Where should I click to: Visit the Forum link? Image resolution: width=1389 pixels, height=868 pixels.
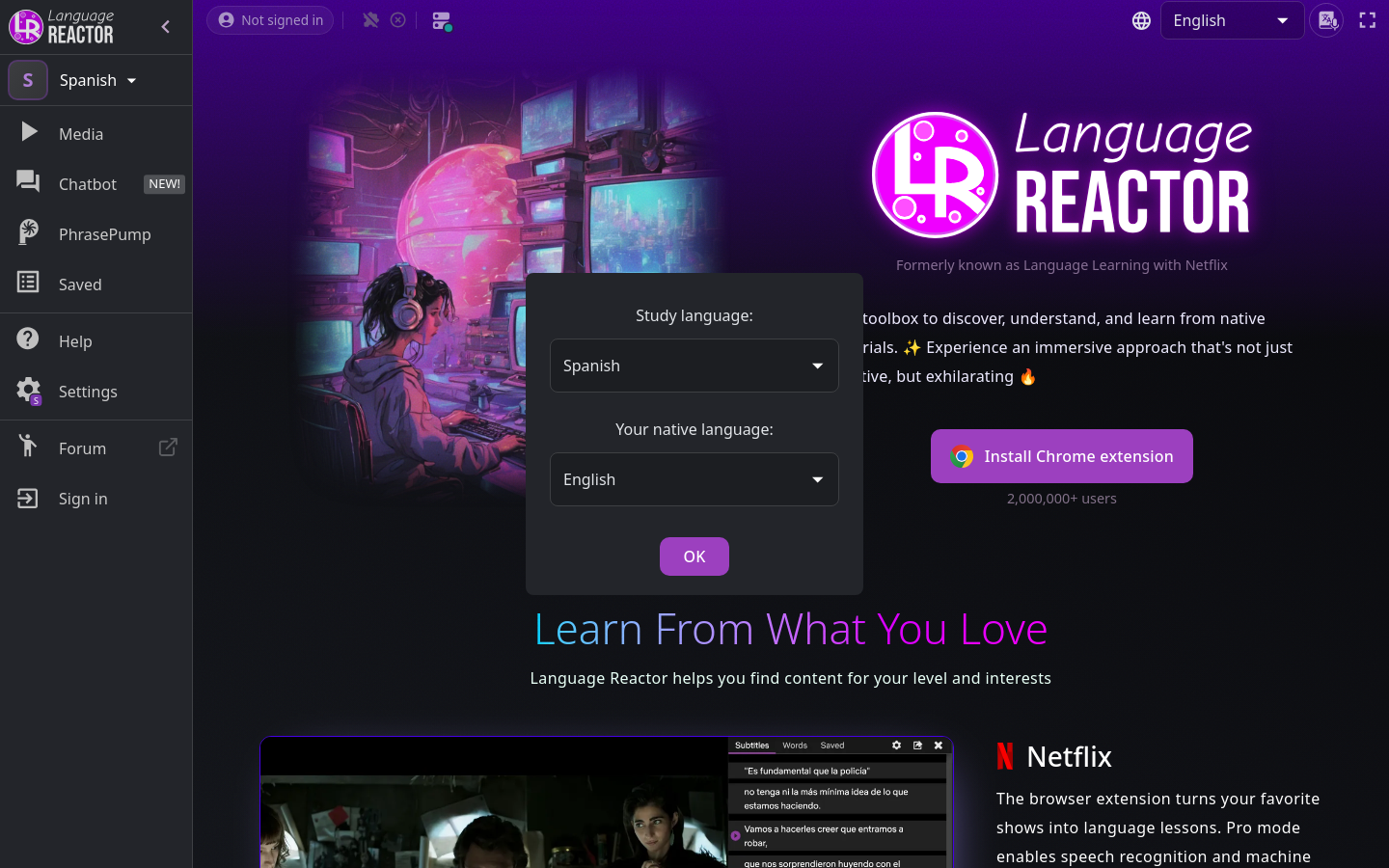(96, 448)
